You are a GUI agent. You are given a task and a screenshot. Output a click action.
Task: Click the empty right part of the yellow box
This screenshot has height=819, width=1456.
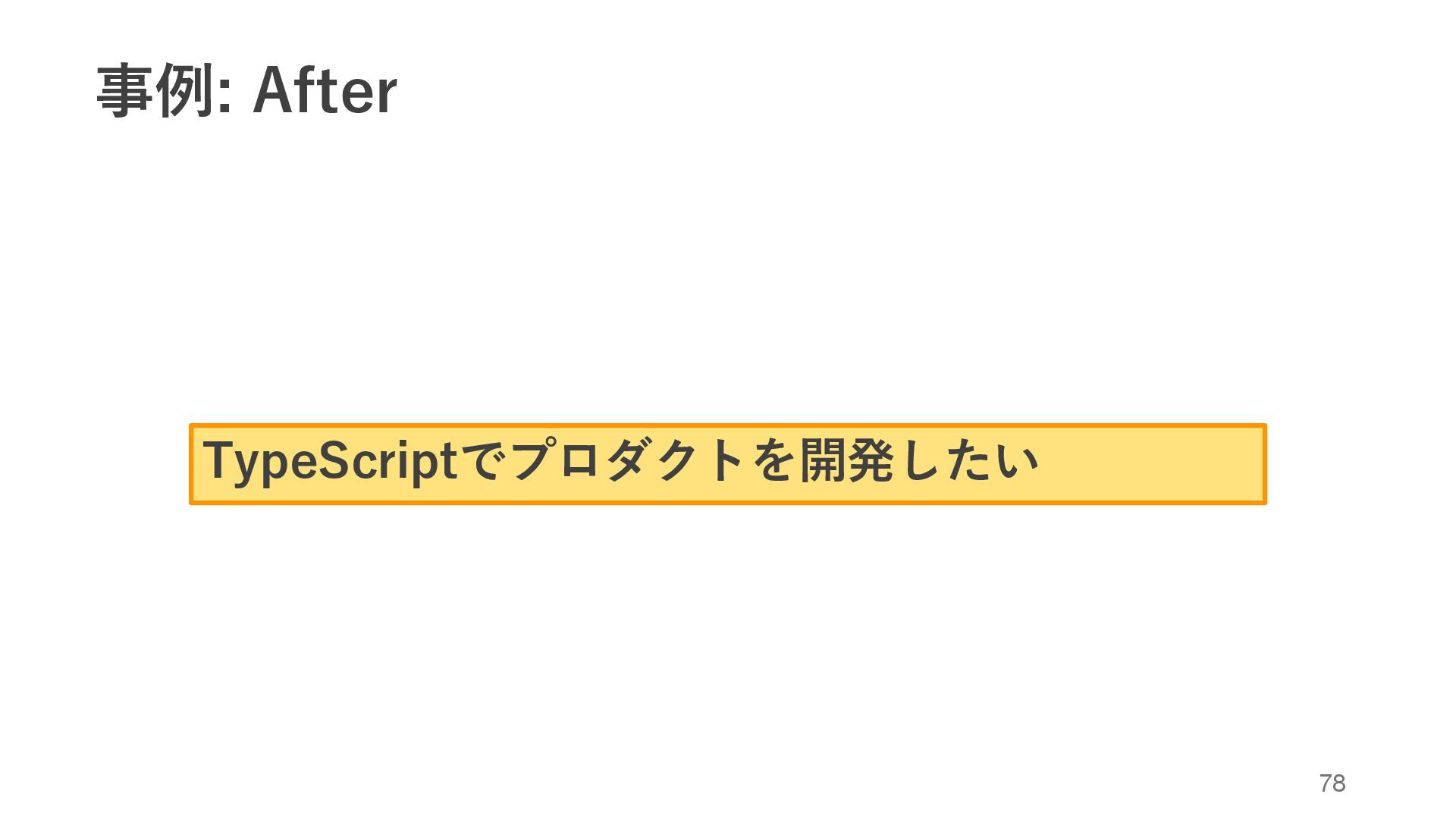1153,464
